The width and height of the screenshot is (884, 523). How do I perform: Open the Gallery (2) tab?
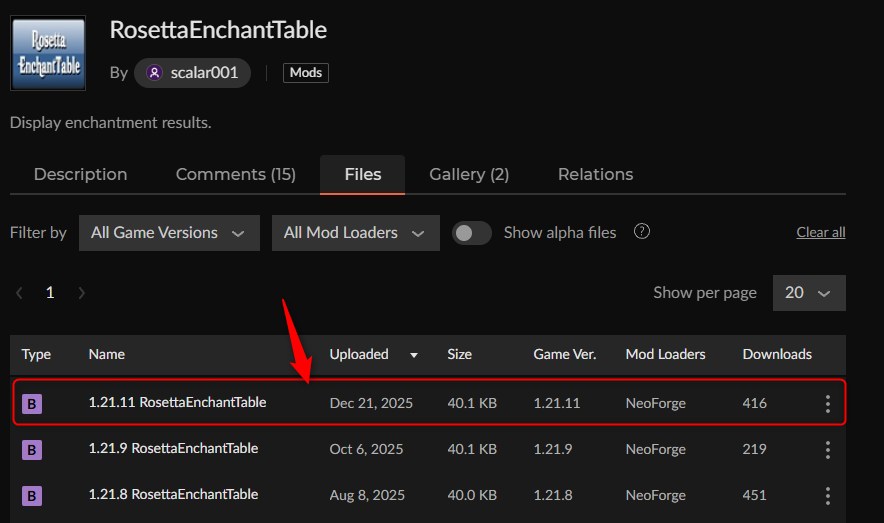469,174
